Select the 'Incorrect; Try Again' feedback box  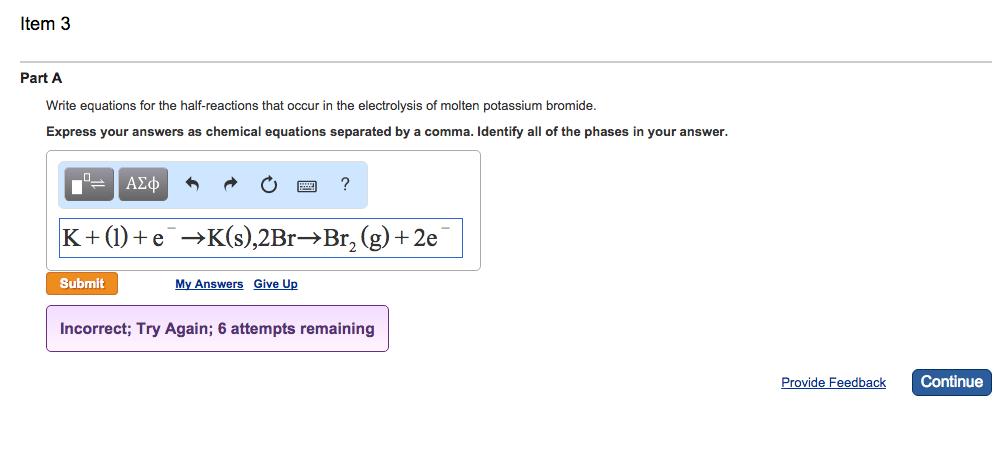[217, 328]
